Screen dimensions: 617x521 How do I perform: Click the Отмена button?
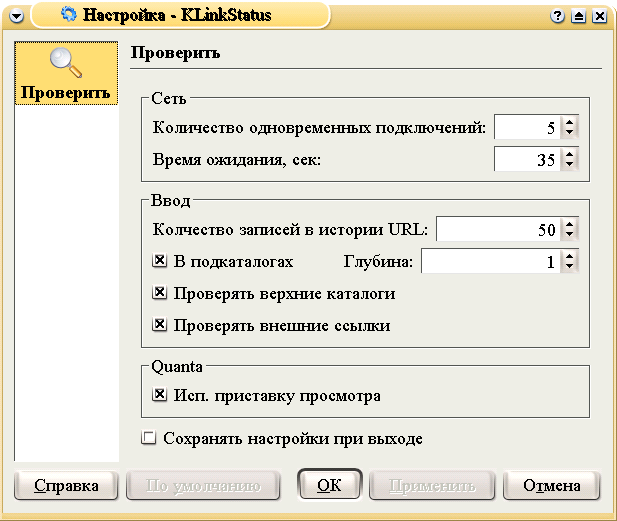pos(551,486)
